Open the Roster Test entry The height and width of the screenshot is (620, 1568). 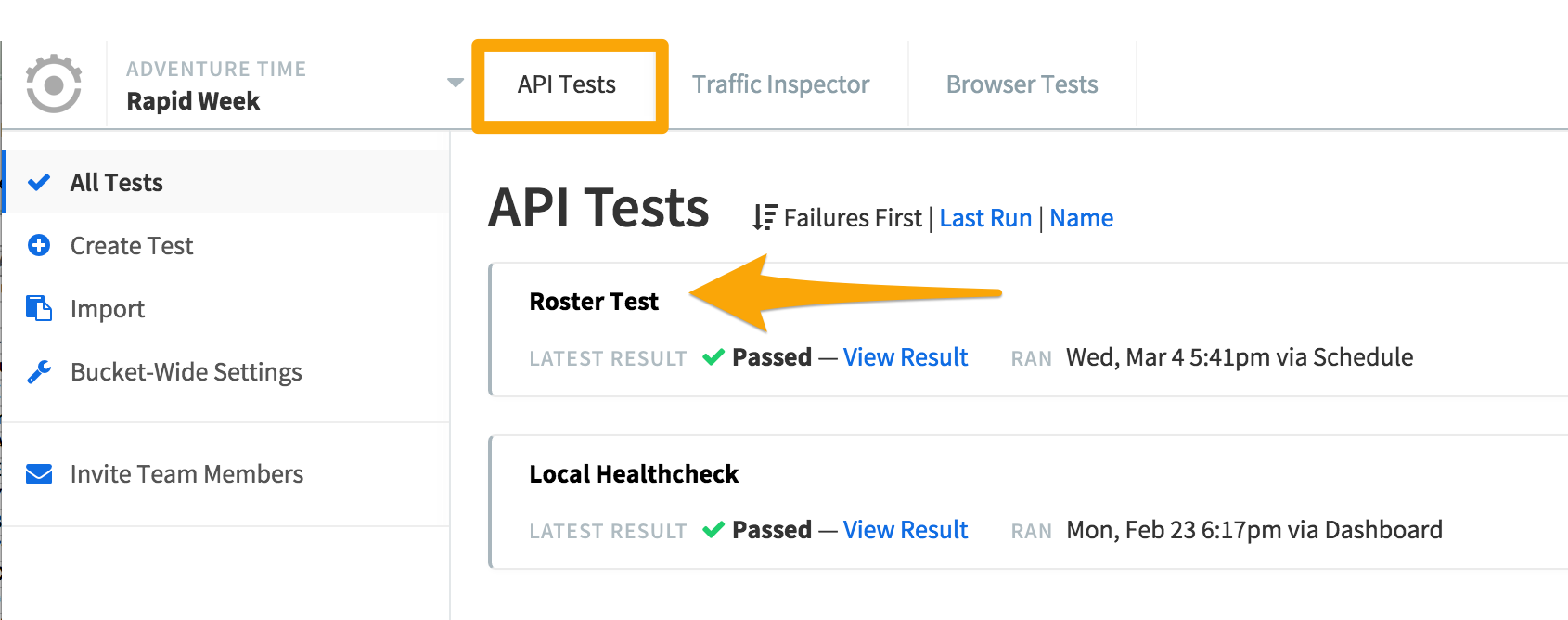594,302
